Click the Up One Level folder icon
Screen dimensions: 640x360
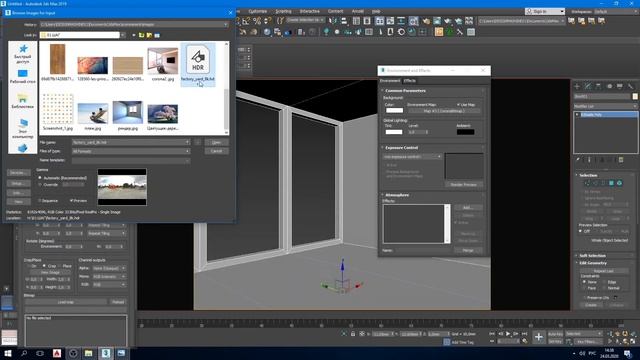(x=141, y=35)
